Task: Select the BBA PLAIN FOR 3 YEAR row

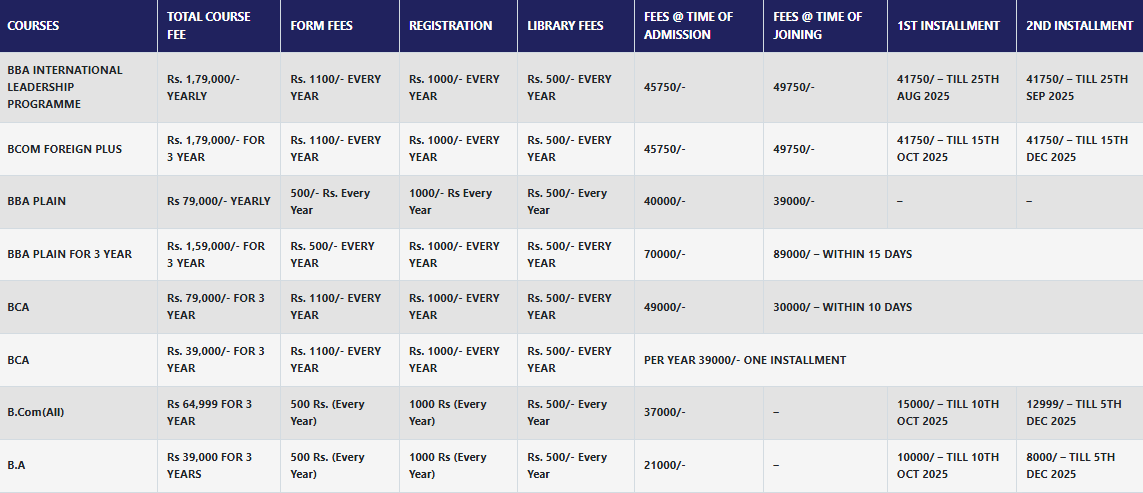Action: click(572, 255)
